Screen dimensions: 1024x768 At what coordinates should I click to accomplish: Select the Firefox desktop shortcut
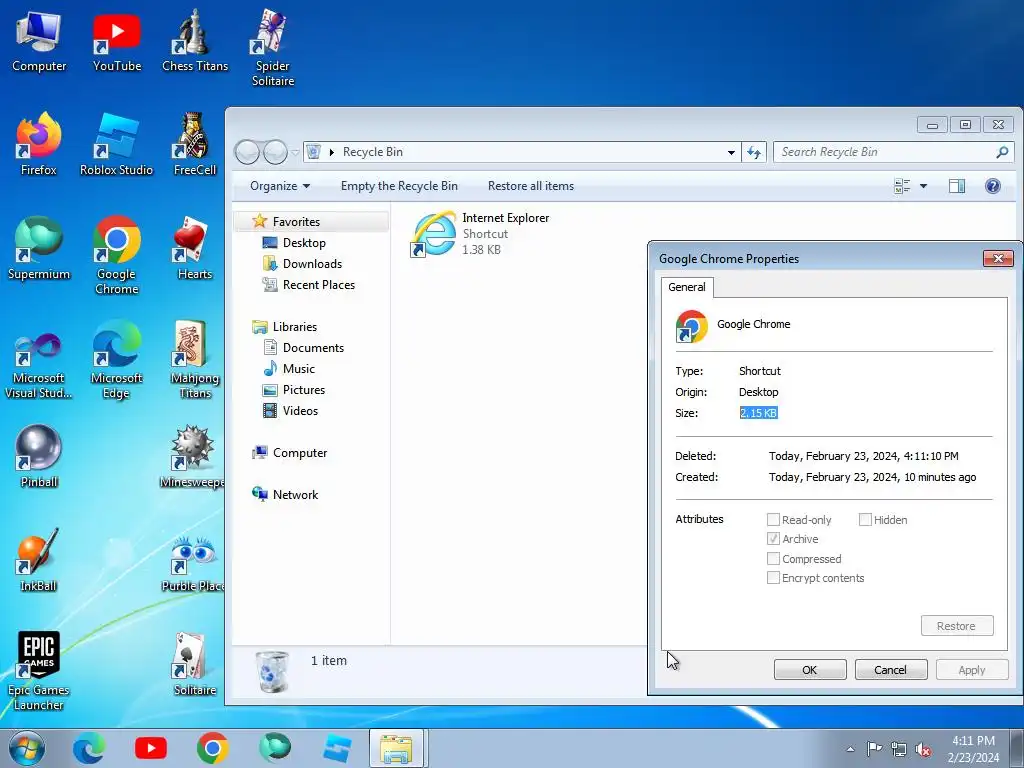coord(39,145)
